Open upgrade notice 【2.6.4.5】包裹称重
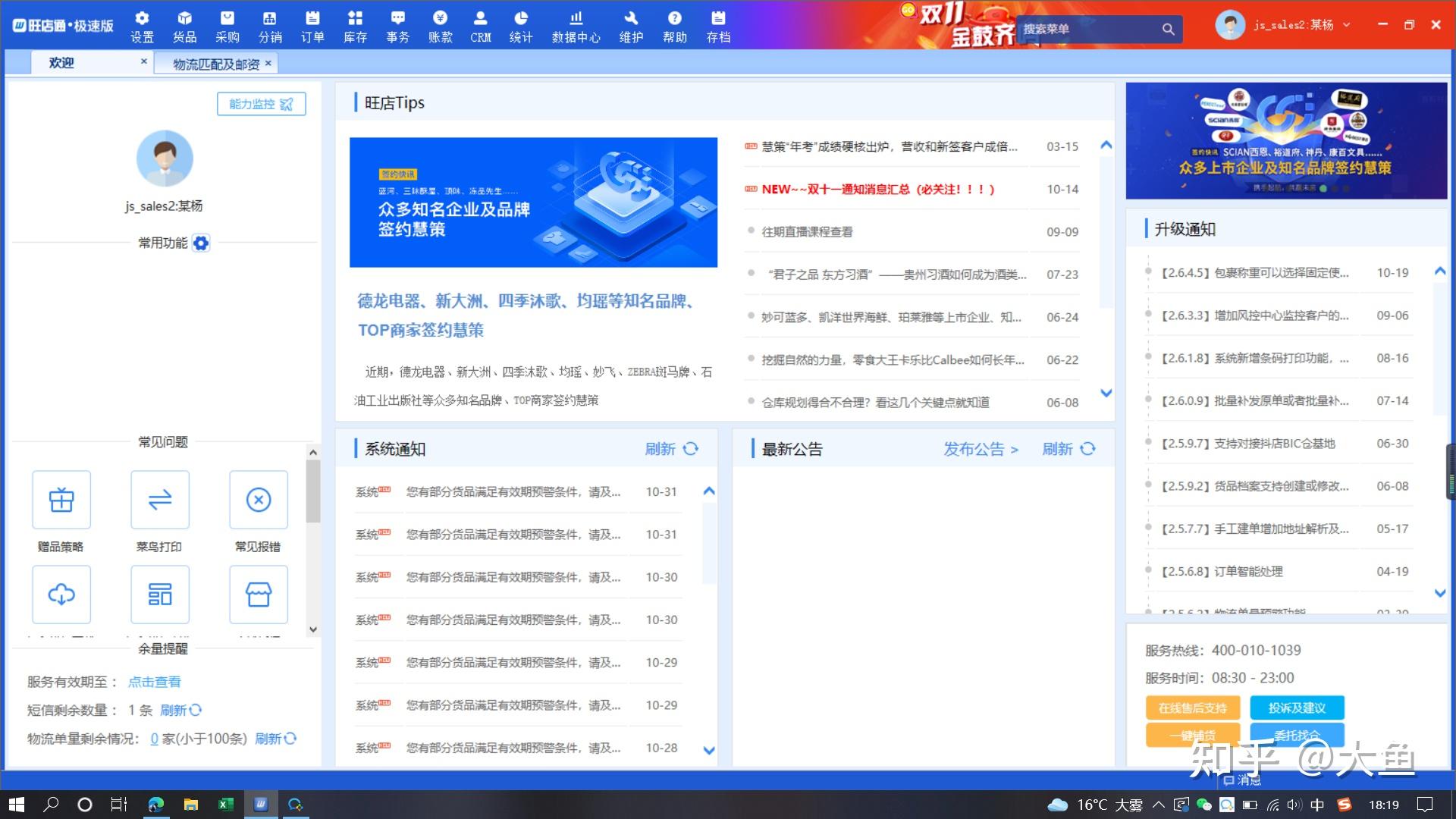The height and width of the screenshot is (819, 1456). coord(1254,273)
